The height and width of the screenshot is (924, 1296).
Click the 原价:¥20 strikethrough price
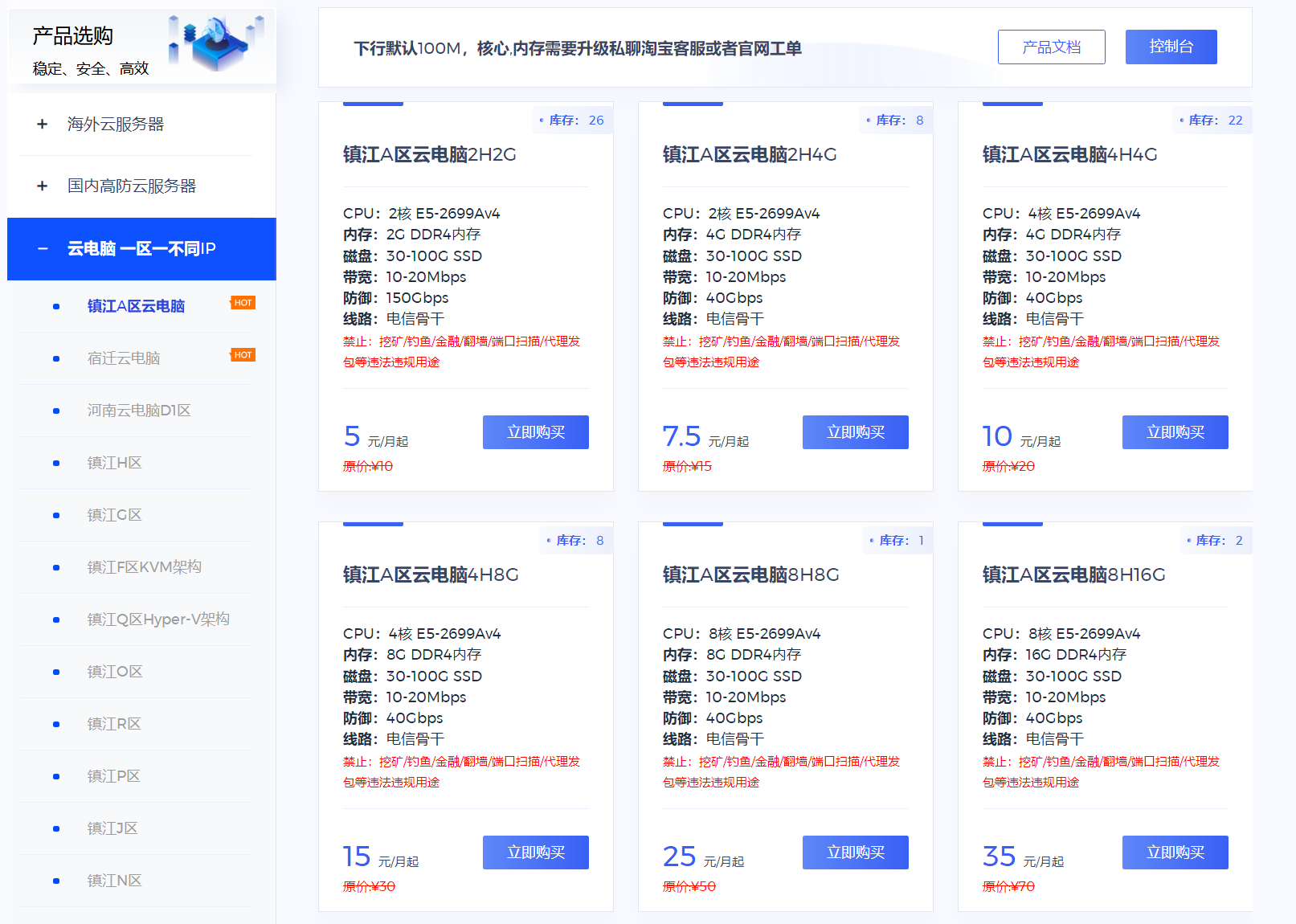point(1008,466)
